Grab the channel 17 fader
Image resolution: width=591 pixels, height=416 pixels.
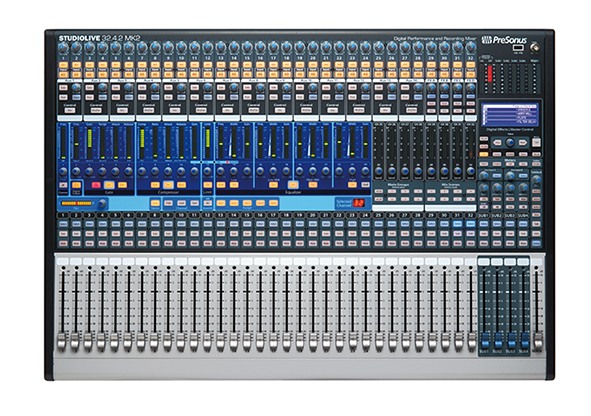click(273, 342)
